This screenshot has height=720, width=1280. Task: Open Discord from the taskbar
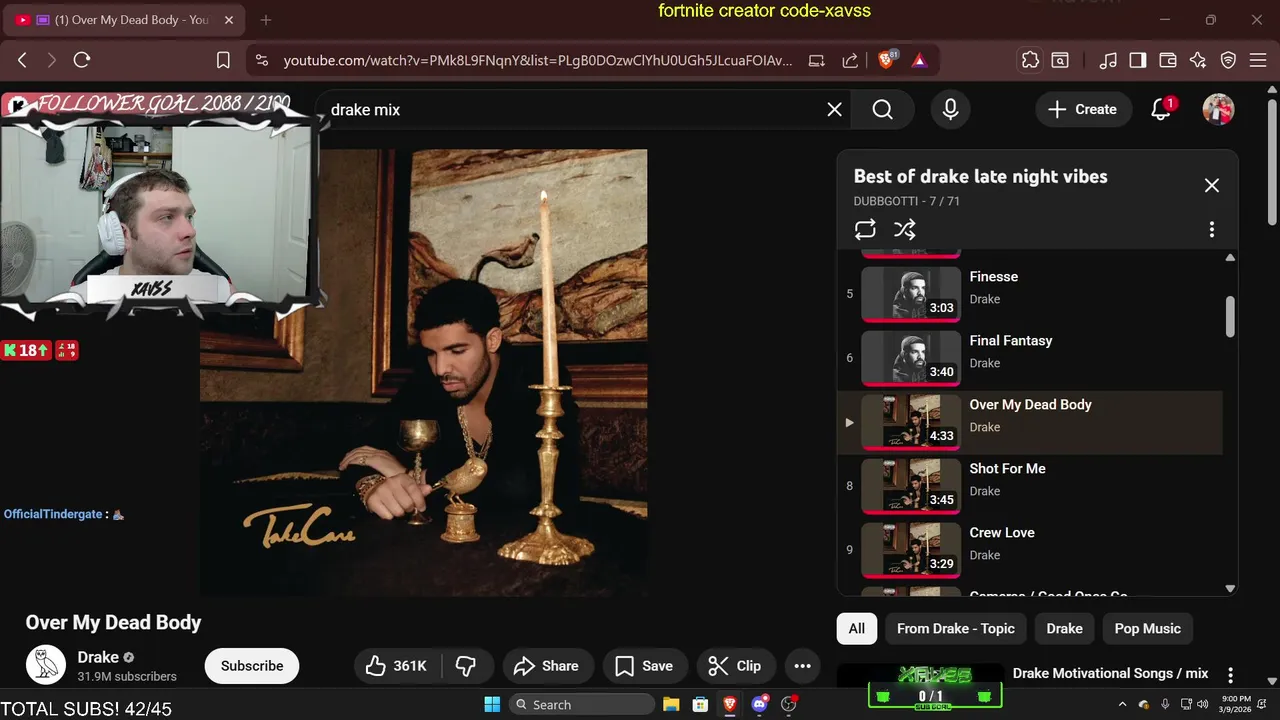pos(759,704)
